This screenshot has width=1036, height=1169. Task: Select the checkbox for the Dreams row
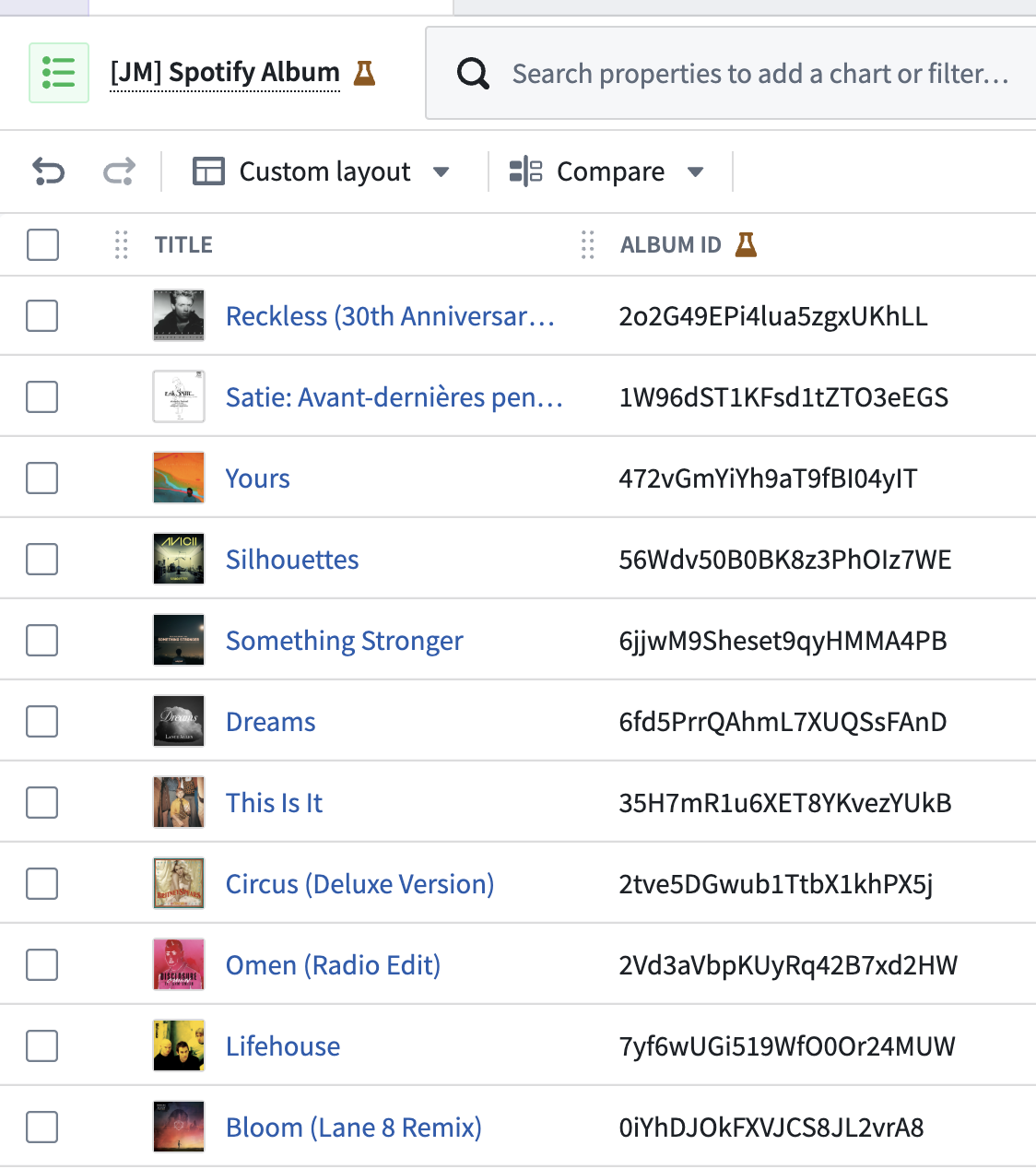(42, 722)
